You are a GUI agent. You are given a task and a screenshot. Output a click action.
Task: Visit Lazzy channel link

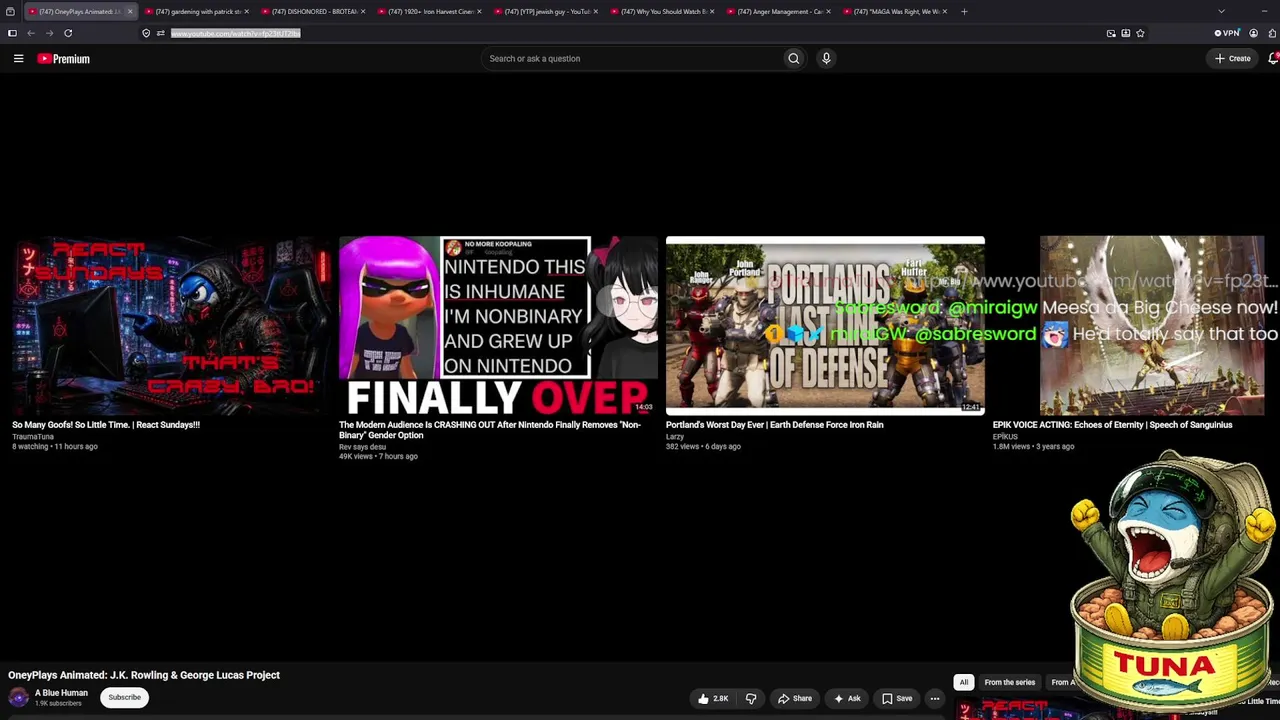[x=675, y=437]
